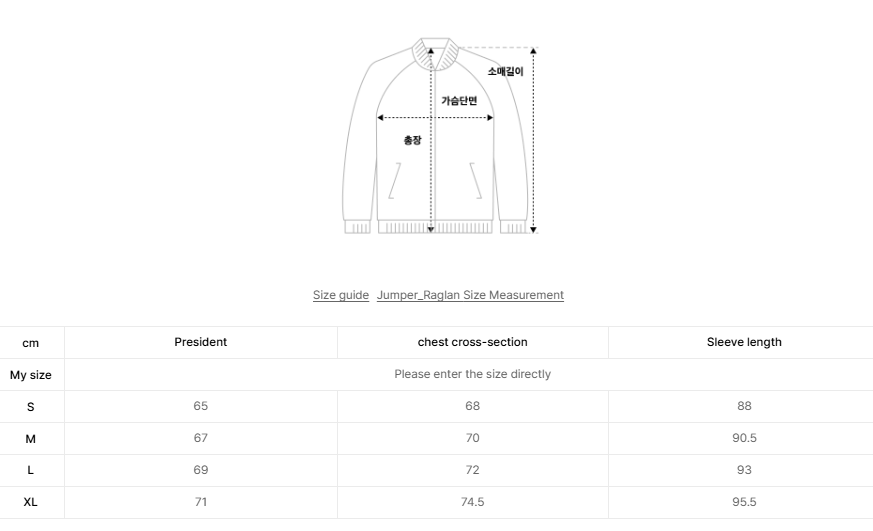Click the 총장 label on the diagram
Screen dimensions: 873x531
pyautogui.click(x=412, y=140)
